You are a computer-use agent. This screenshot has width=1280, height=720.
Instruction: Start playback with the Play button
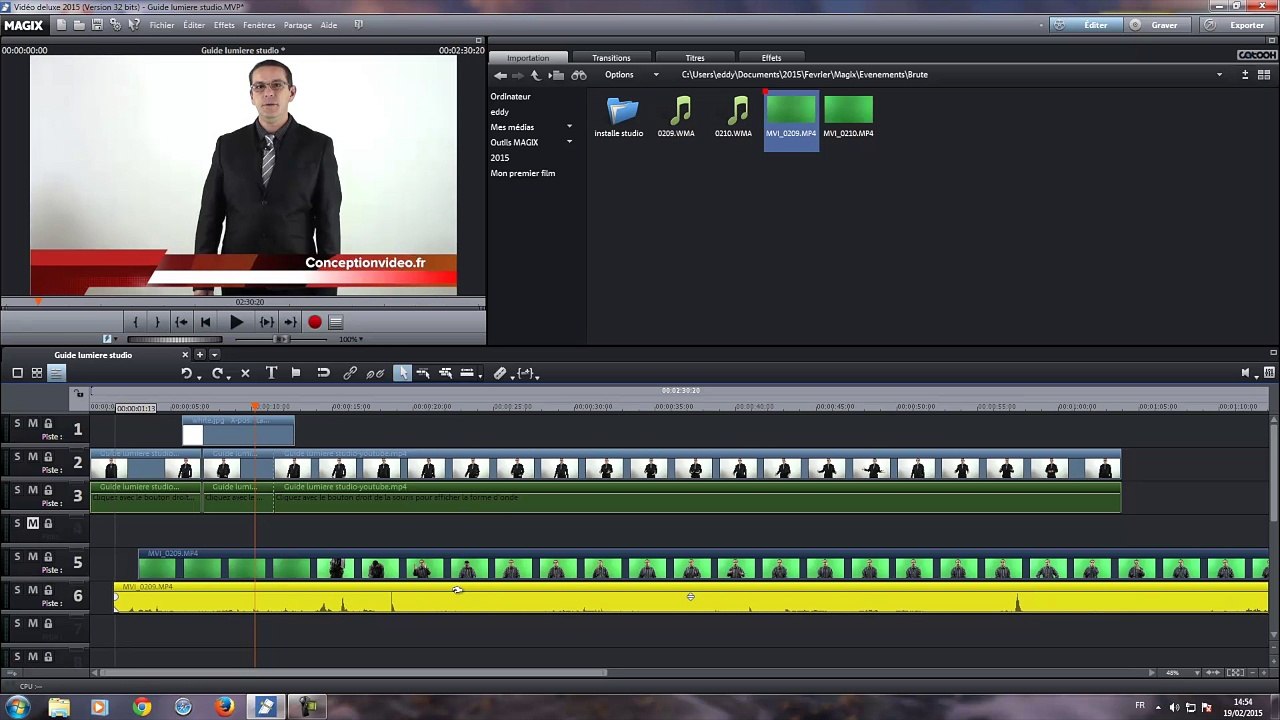(236, 322)
